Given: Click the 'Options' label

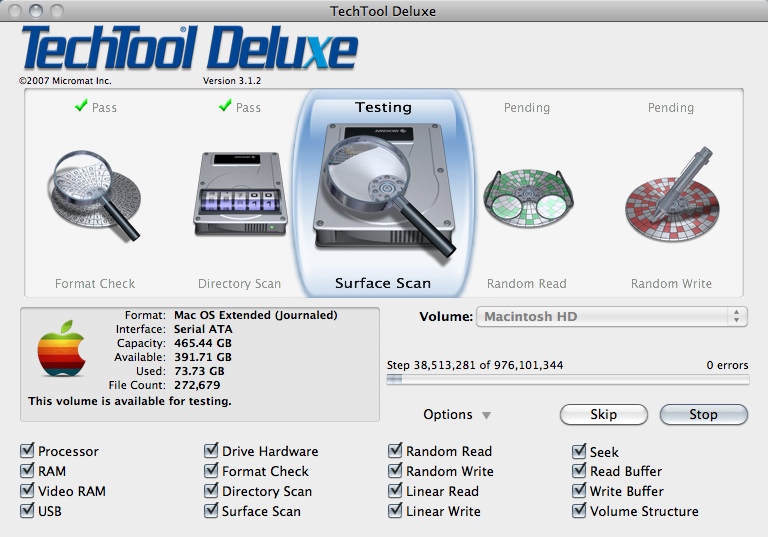Looking at the screenshot, I should click(x=448, y=415).
